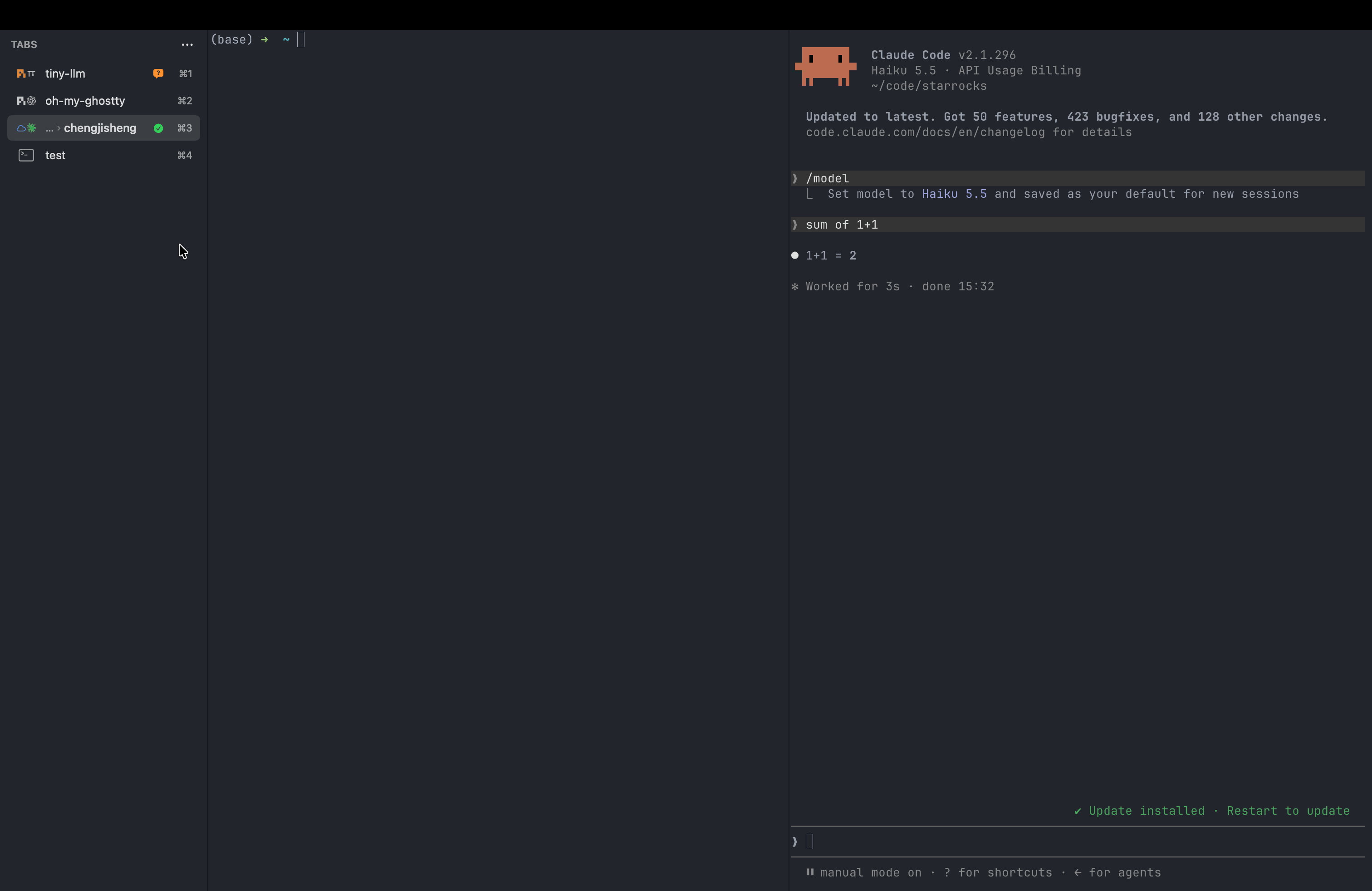Click the white bullet beside '1+1 = 2'
This screenshot has height=891, width=1372.
click(795, 255)
